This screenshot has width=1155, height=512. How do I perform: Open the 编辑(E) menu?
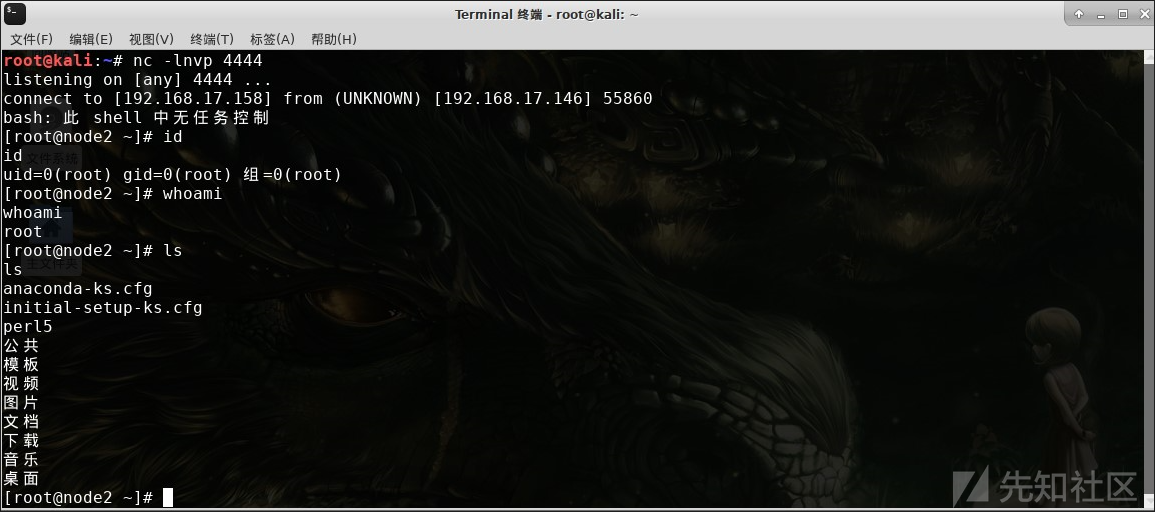tap(91, 39)
